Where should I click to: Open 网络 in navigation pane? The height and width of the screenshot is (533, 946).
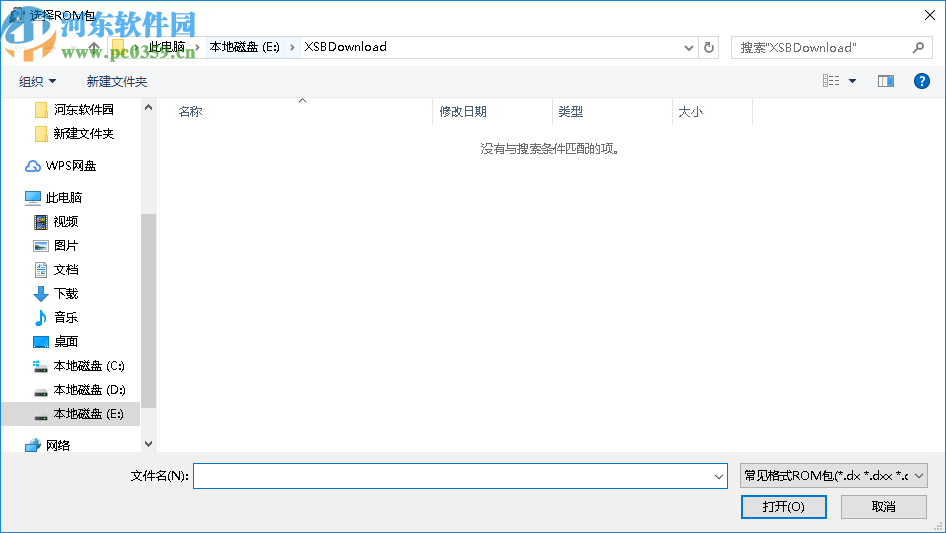(x=58, y=445)
